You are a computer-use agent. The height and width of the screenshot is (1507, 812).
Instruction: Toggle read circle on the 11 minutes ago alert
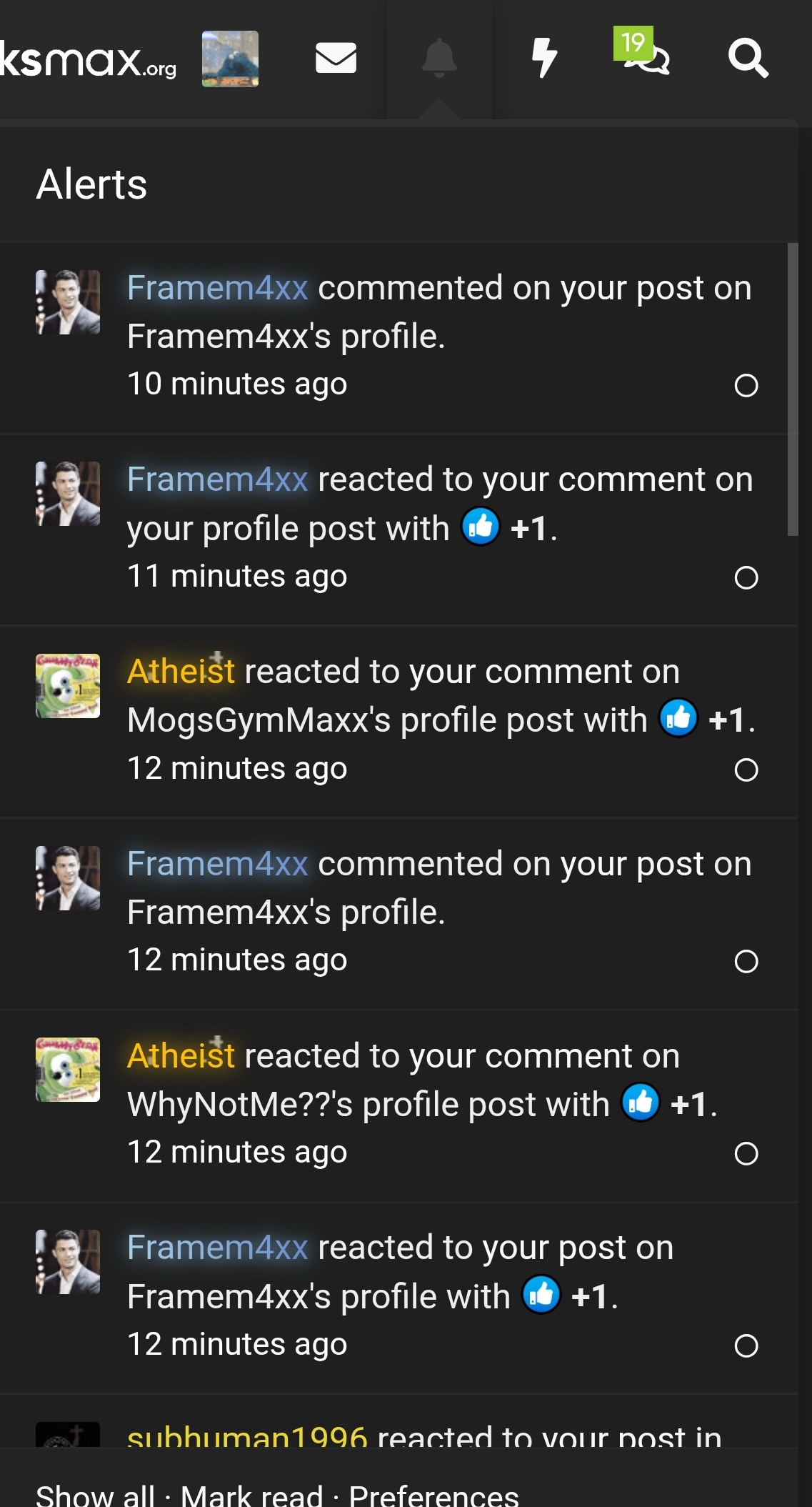(746, 577)
